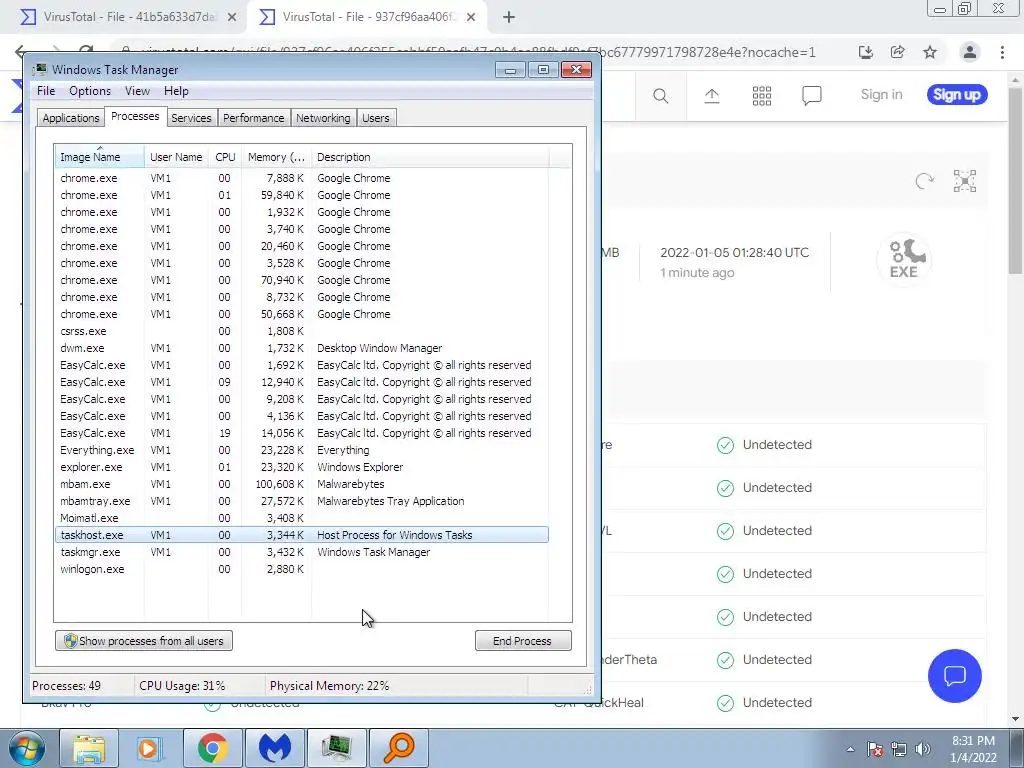The image size is (1024, 768).
Task: Switch to the Performance tab
Action: click(x=253, y=118)
